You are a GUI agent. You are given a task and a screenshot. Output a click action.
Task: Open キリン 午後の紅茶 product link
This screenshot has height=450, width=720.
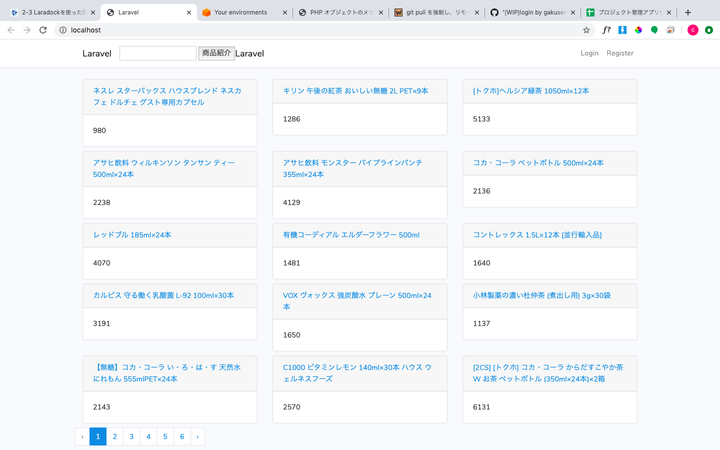pyautogui.click(x=355, y=91)
